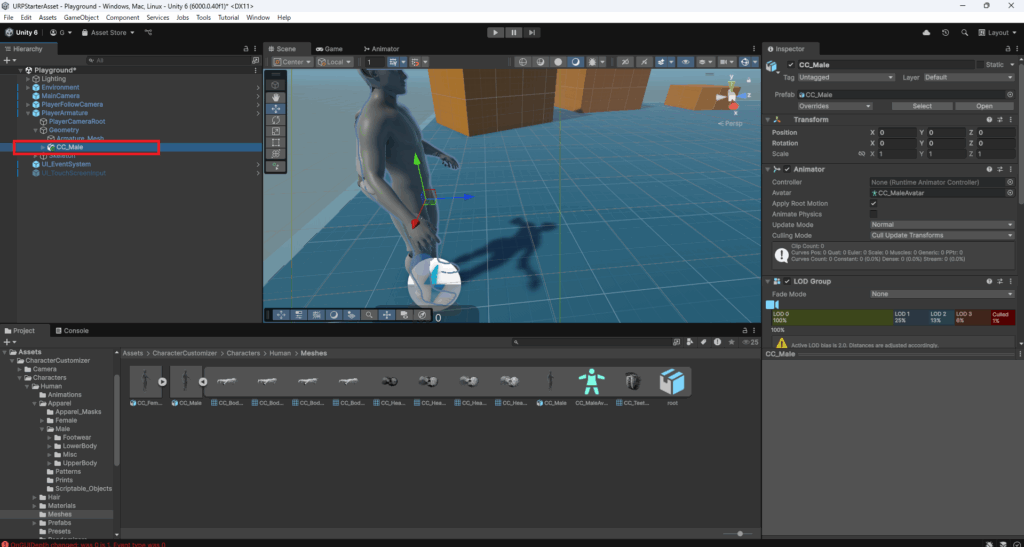The height and width of the screenshot is (547, 1024).
Task: Click the Play button
Action: (495, 33)
